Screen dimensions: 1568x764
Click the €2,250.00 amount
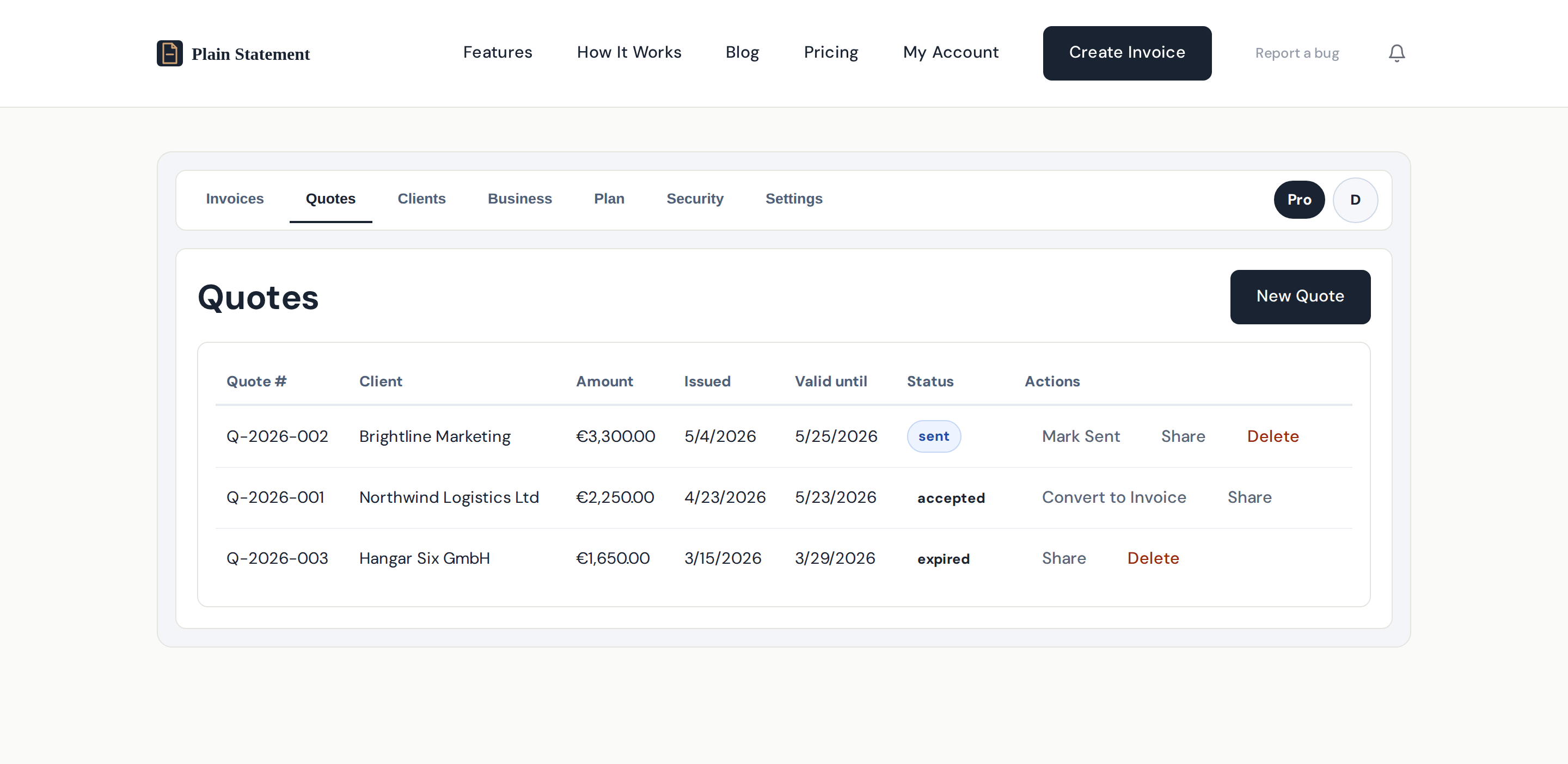point(615,497)
